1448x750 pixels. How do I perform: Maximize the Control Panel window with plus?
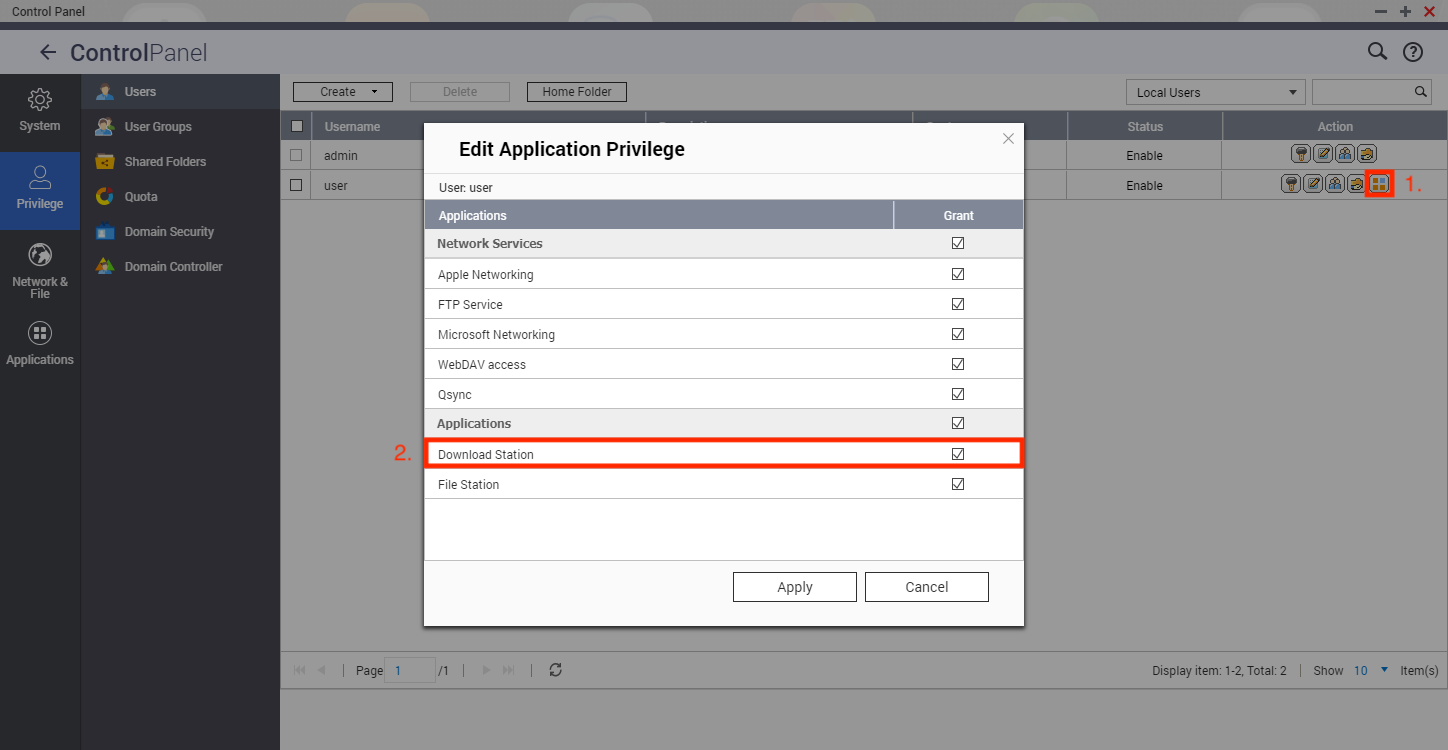pos(1405,11)
